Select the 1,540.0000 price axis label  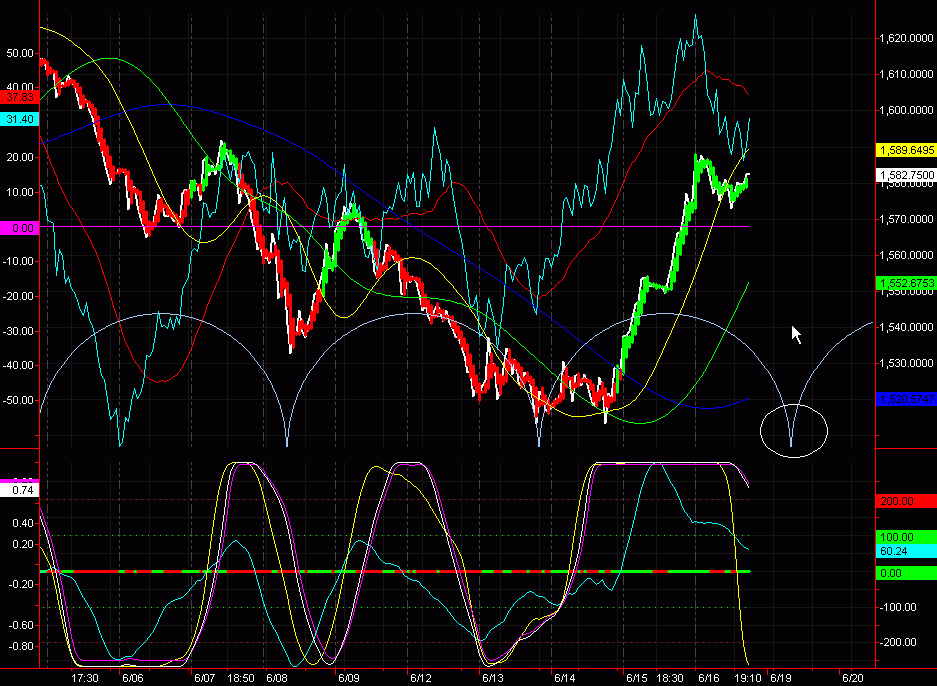pos(906,327)
